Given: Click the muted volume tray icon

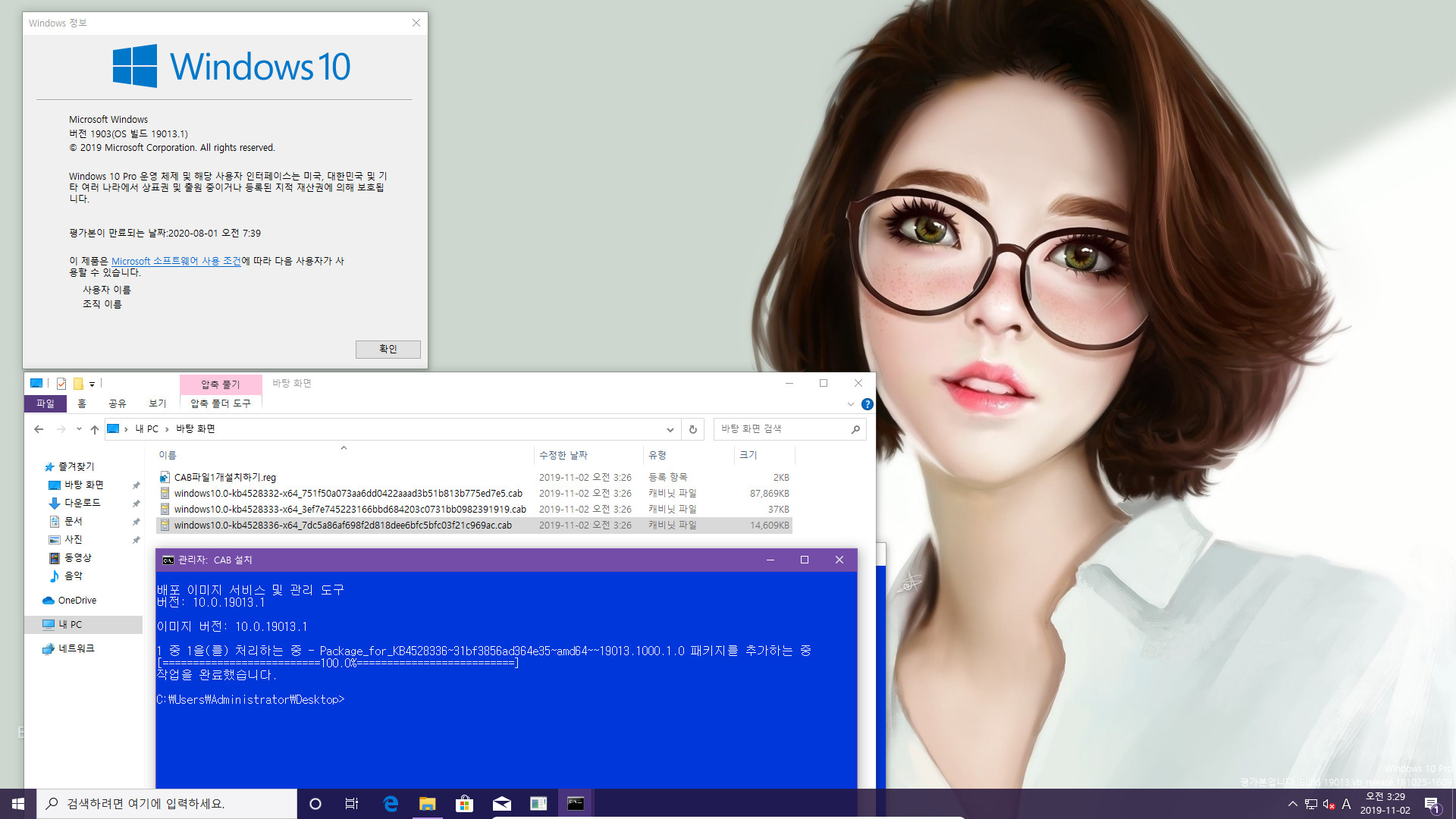Looking at the screenshot, I should coord(1329,804).
